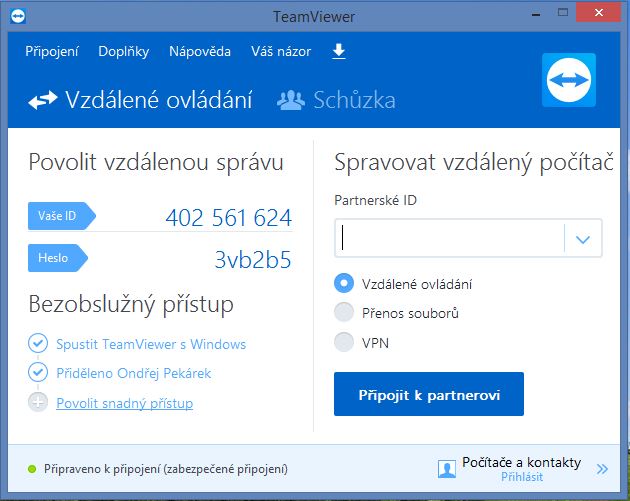This screenshot has height=501, width=630.
Task: Click the Partnerské ID label text
Action: (375, 200)
